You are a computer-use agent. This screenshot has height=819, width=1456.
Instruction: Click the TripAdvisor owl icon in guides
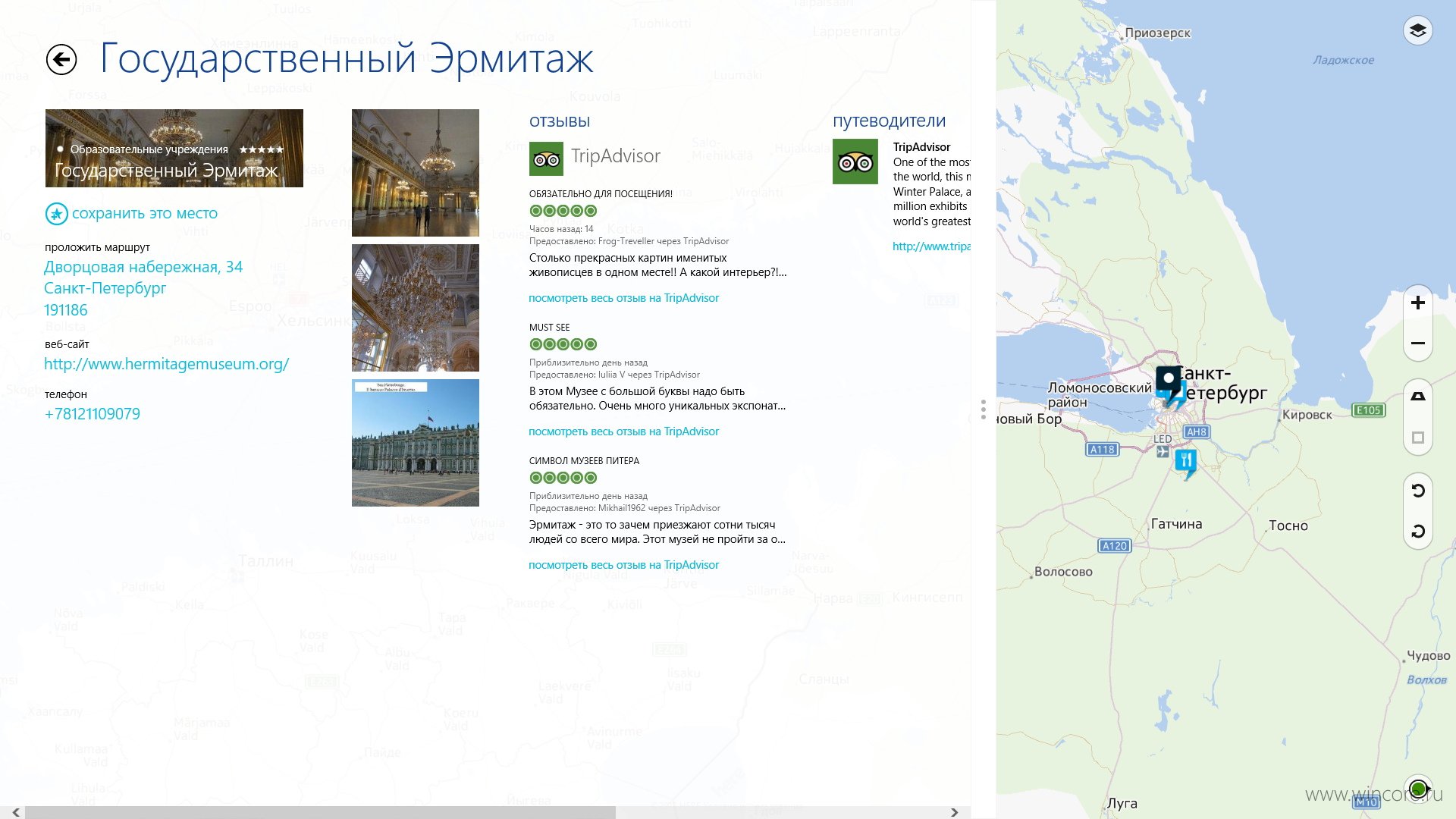click(x=855, y=162)
